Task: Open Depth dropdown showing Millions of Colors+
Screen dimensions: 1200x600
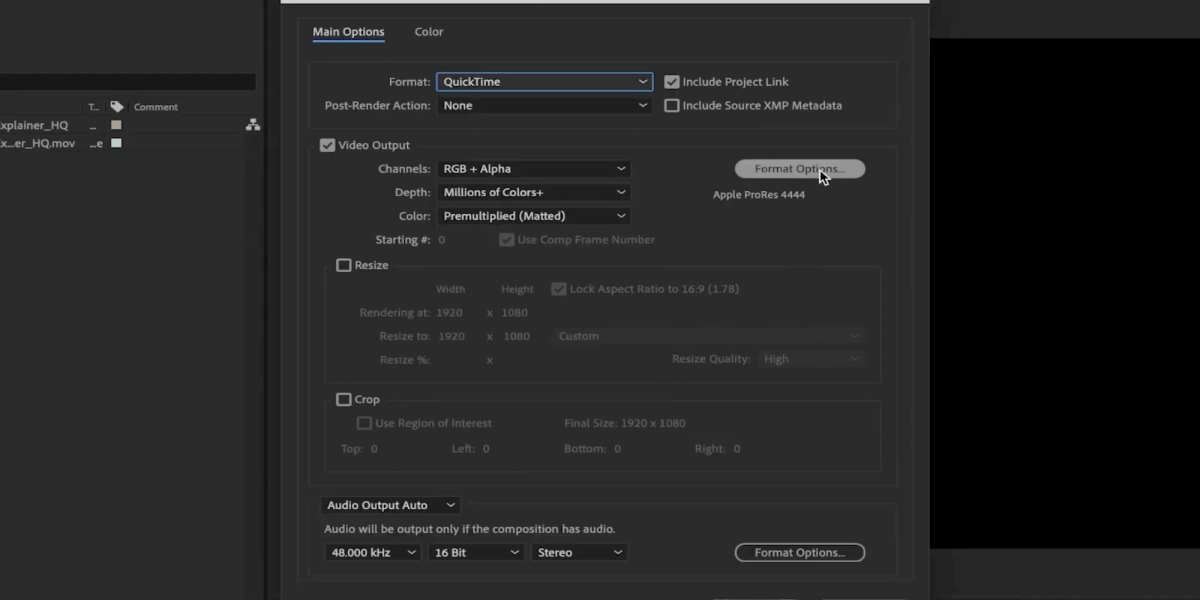Action: pyautogui.click(x=534, y=192)
